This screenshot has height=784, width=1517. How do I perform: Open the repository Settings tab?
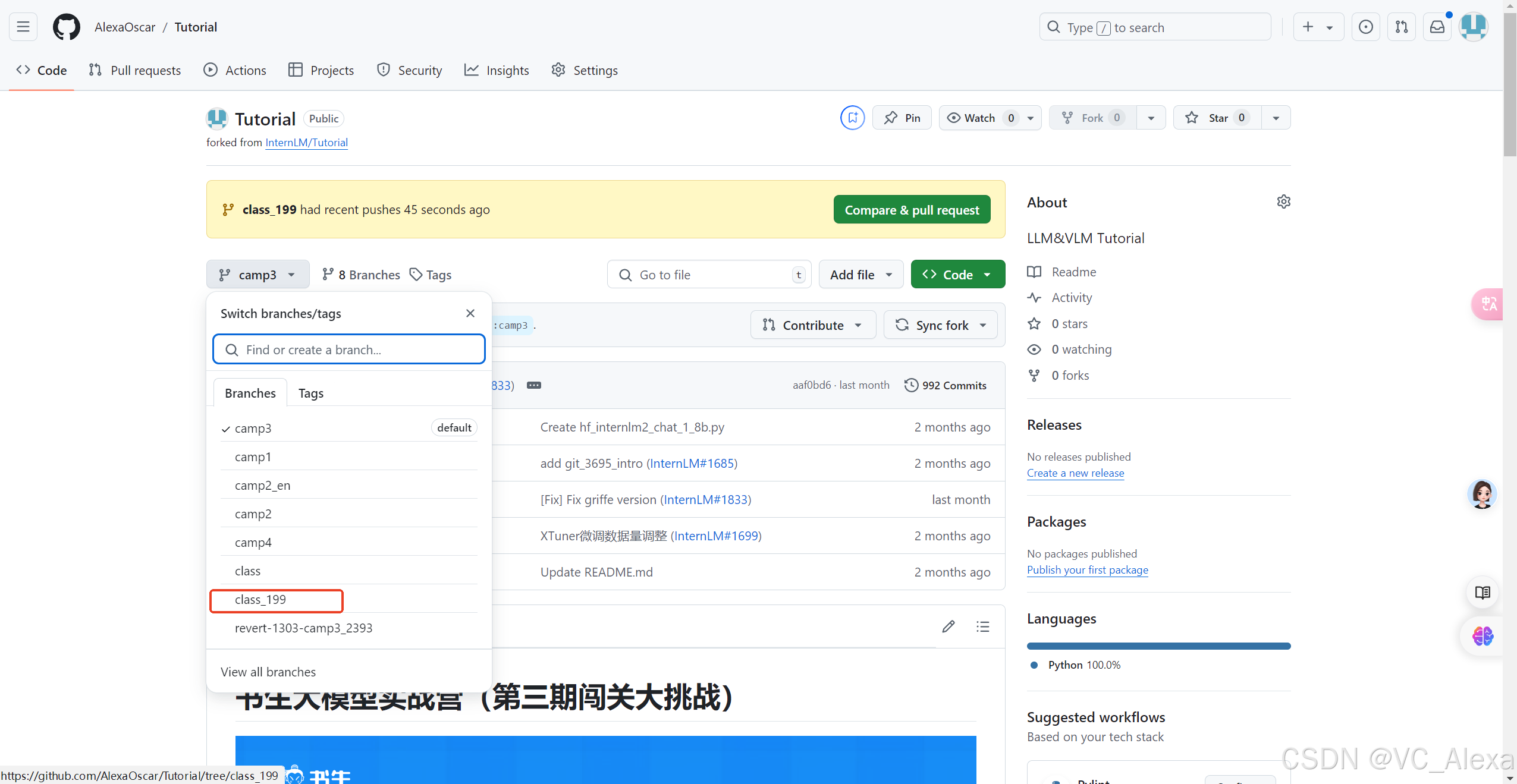tap(585, 70)
